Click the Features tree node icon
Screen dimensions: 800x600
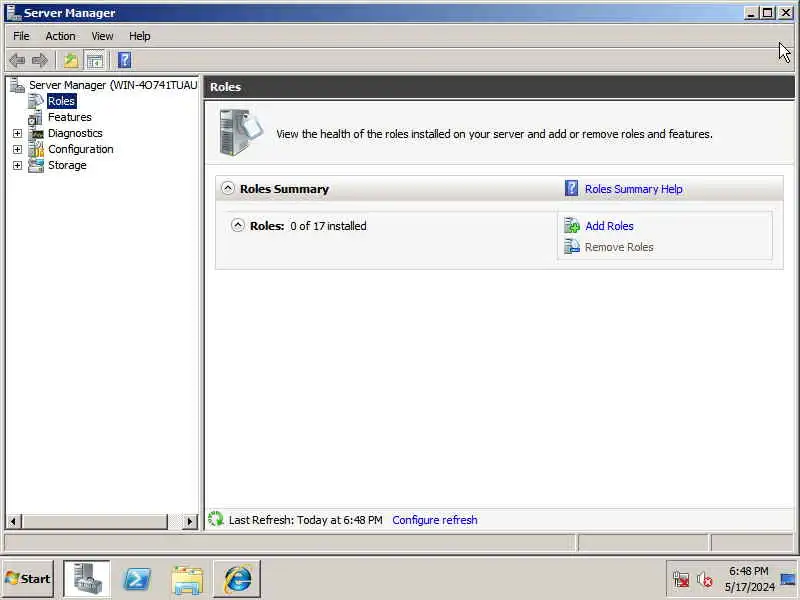[x=36, y=117]
